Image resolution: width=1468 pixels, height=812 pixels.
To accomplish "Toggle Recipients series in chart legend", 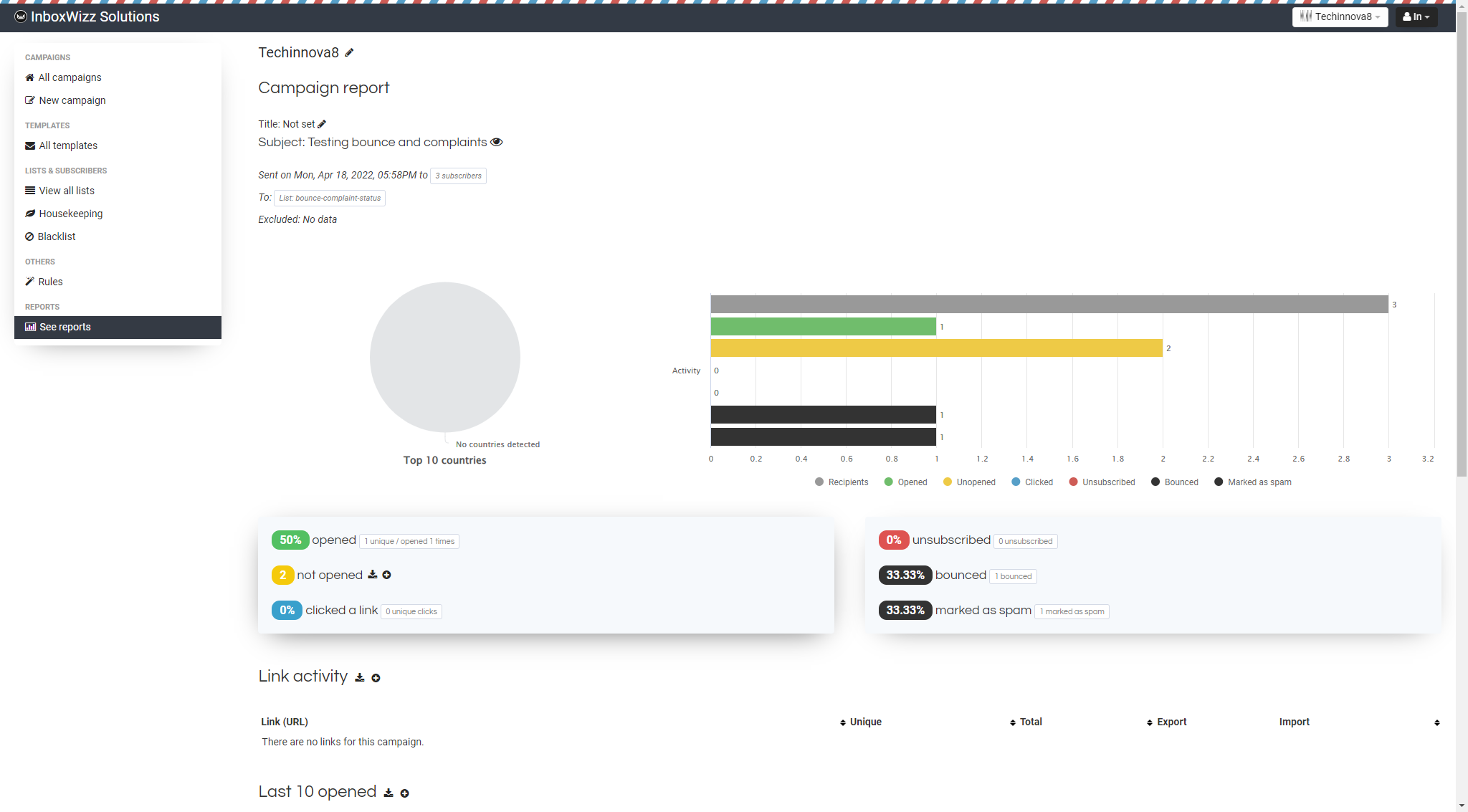I will point(841,482).
